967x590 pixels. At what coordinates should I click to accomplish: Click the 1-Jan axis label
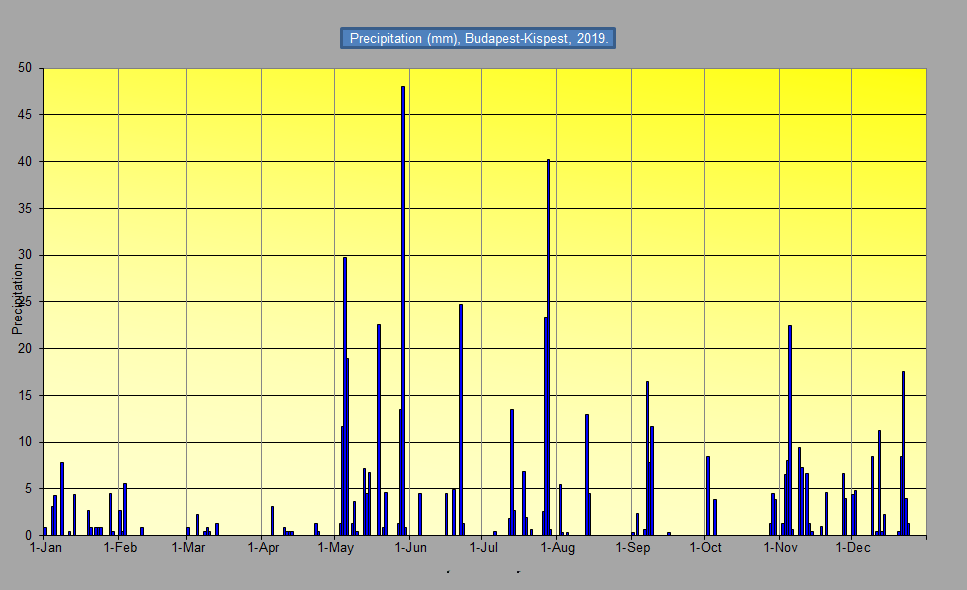[x=46, y=547]
